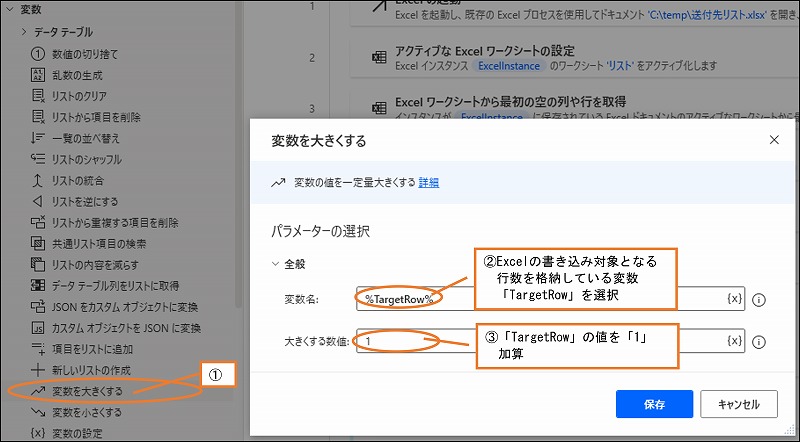This screenshot has width=800, height=442.
Task: Click the パラメーターの選択 heading
Action: (x=320, y=231)
